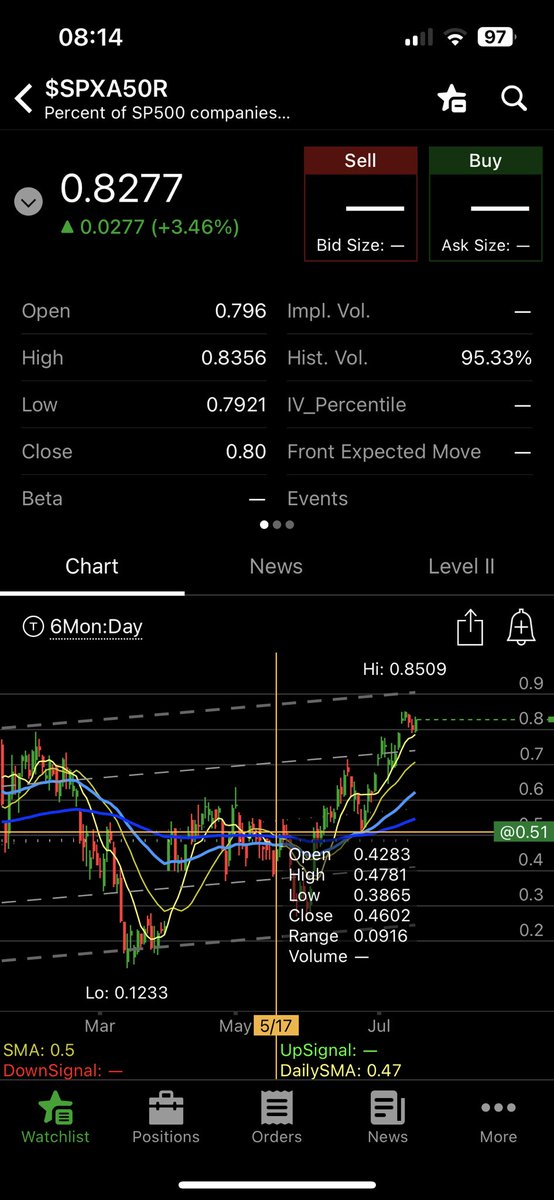Open Positions briefcase in bottom navigation

click(x=166, y=1118)
